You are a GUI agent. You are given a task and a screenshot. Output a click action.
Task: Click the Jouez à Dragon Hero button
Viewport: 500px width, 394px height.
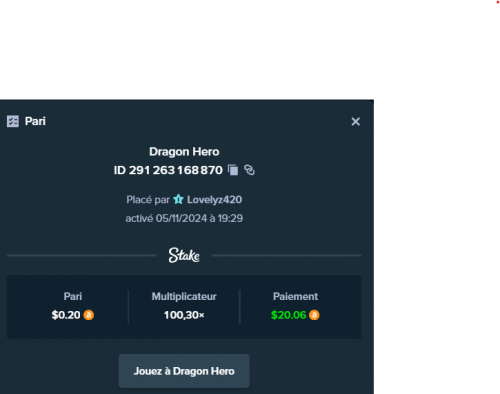pos(184,371)
